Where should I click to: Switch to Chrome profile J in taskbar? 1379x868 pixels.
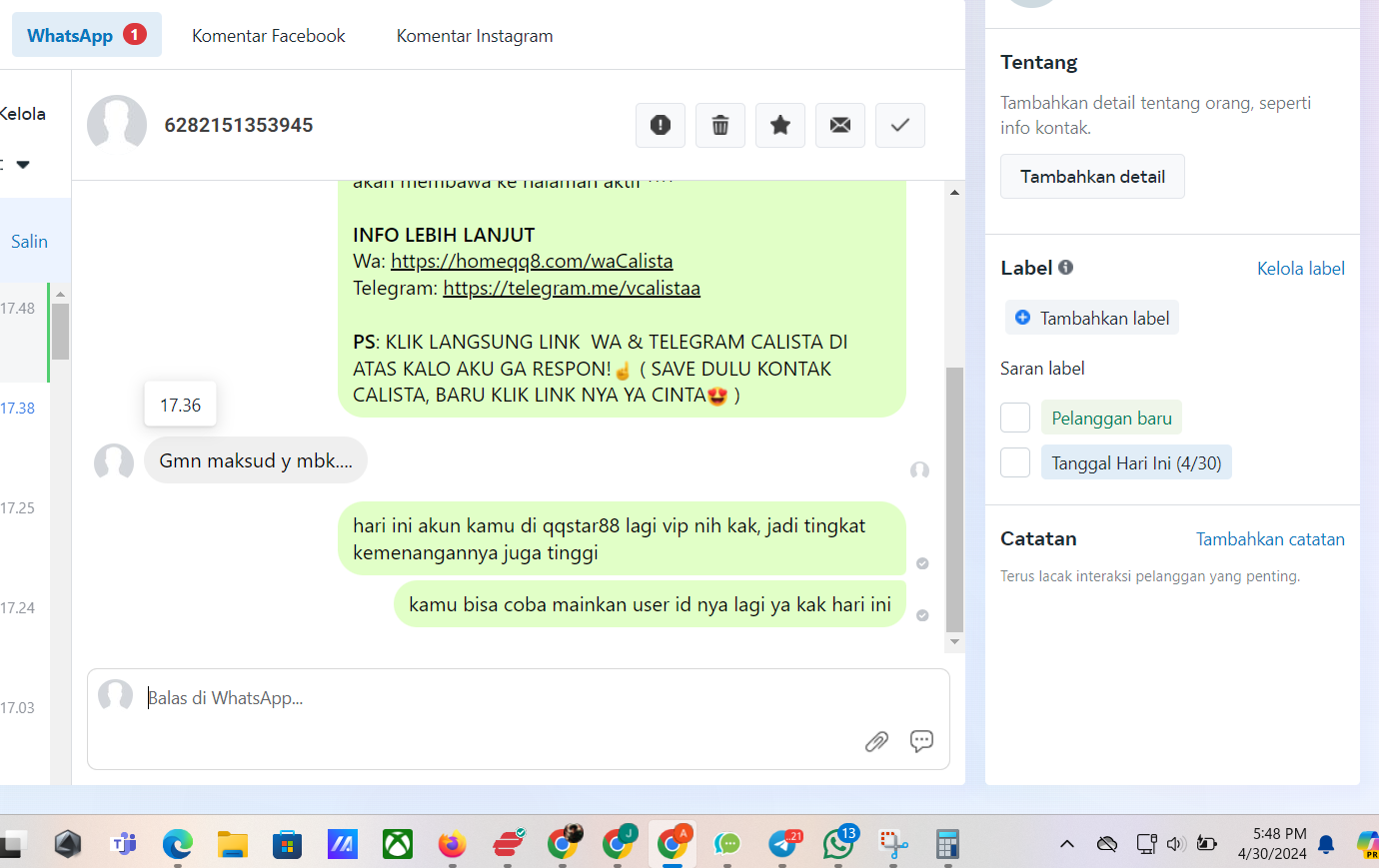[x=618, y=845]
